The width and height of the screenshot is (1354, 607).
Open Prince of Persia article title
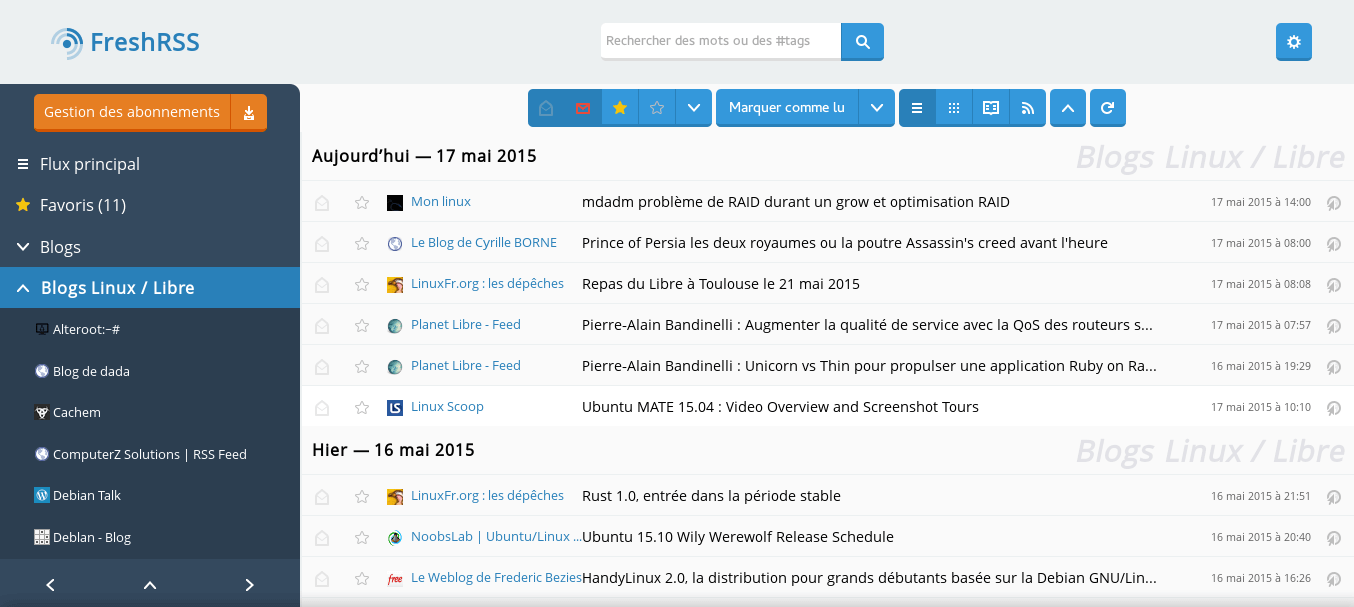coord(845,243)
